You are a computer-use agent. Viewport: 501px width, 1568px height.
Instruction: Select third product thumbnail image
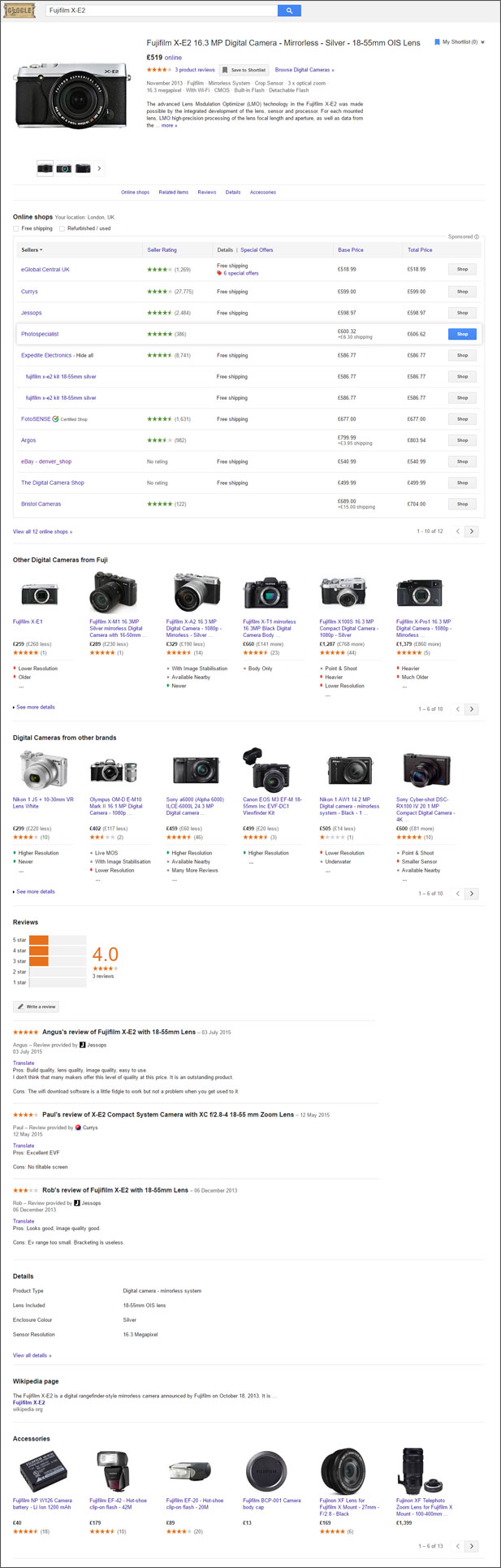point(83,168)
